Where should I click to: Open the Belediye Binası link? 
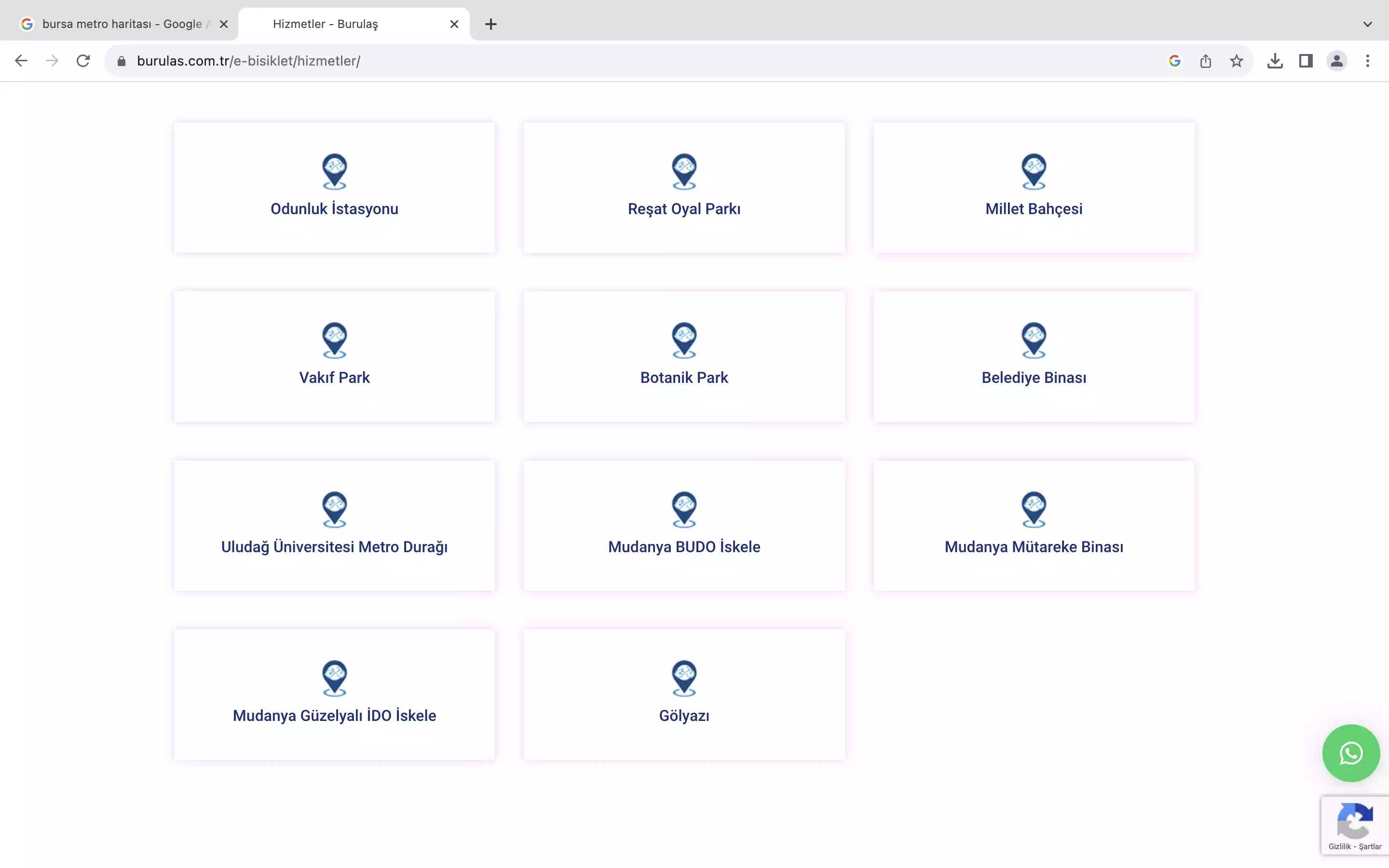pos(1034,378)
